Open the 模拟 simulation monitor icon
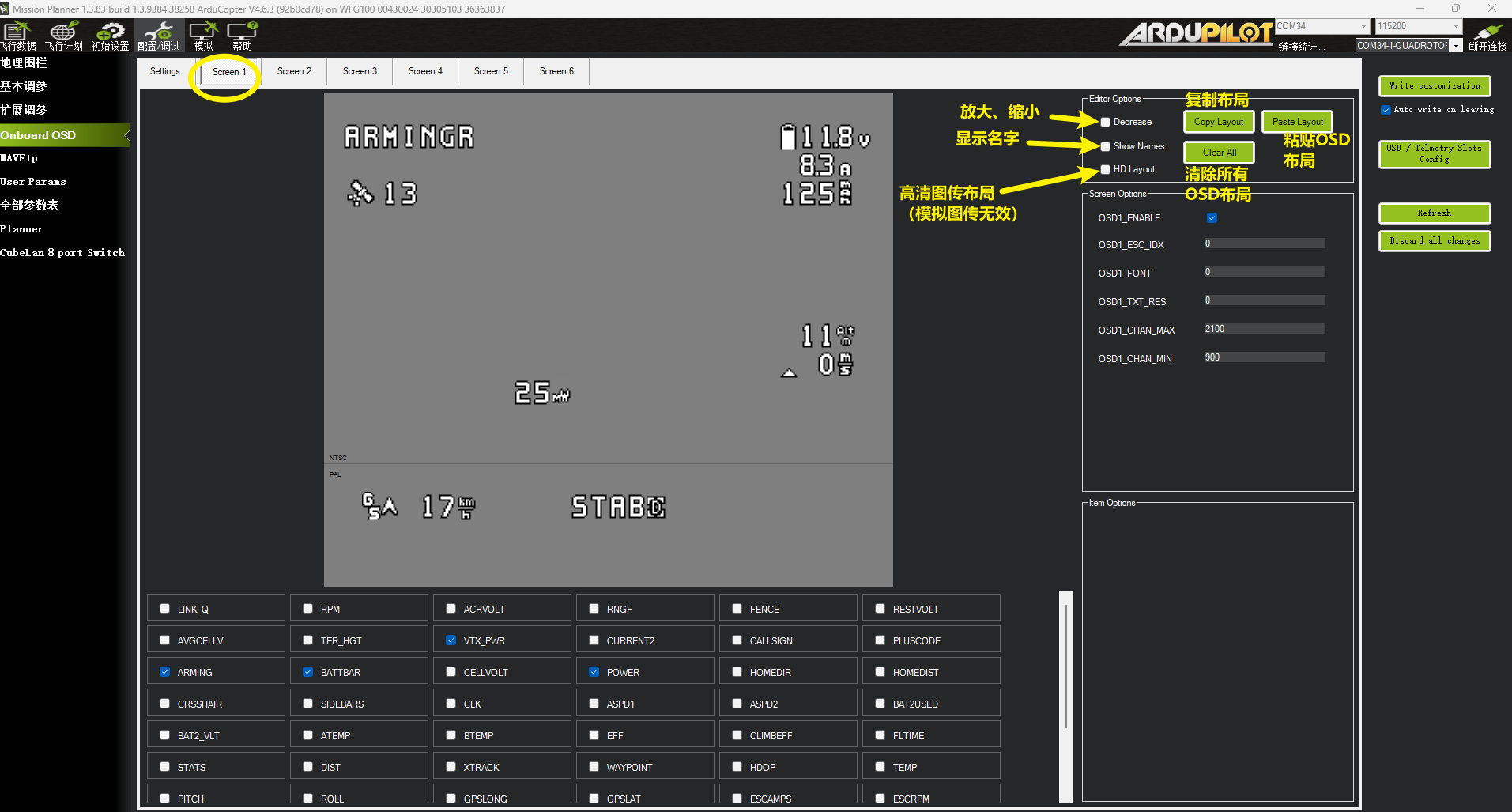Image resolution: width=1512 pixels, height=812 pixels. [x=203, y=36]
